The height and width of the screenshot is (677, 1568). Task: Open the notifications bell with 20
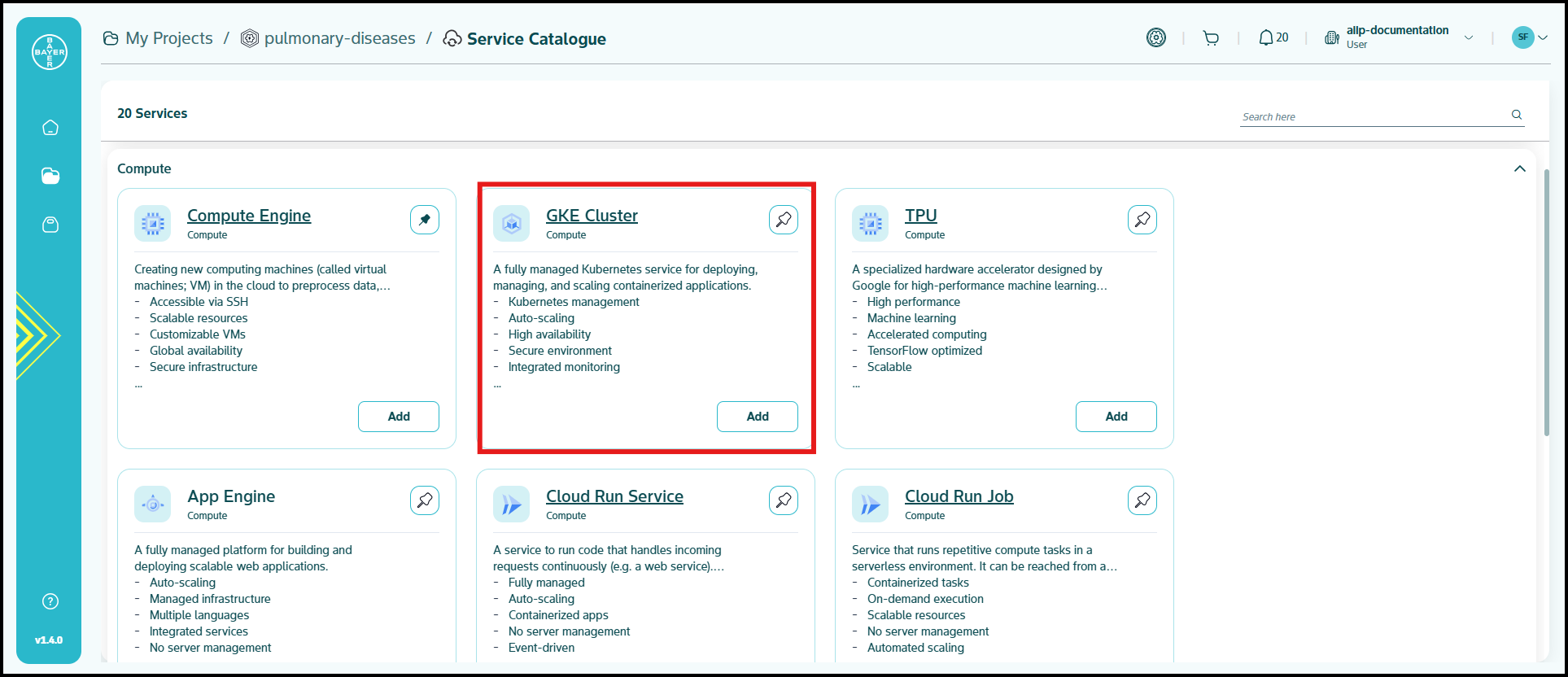coord(1273,38)
